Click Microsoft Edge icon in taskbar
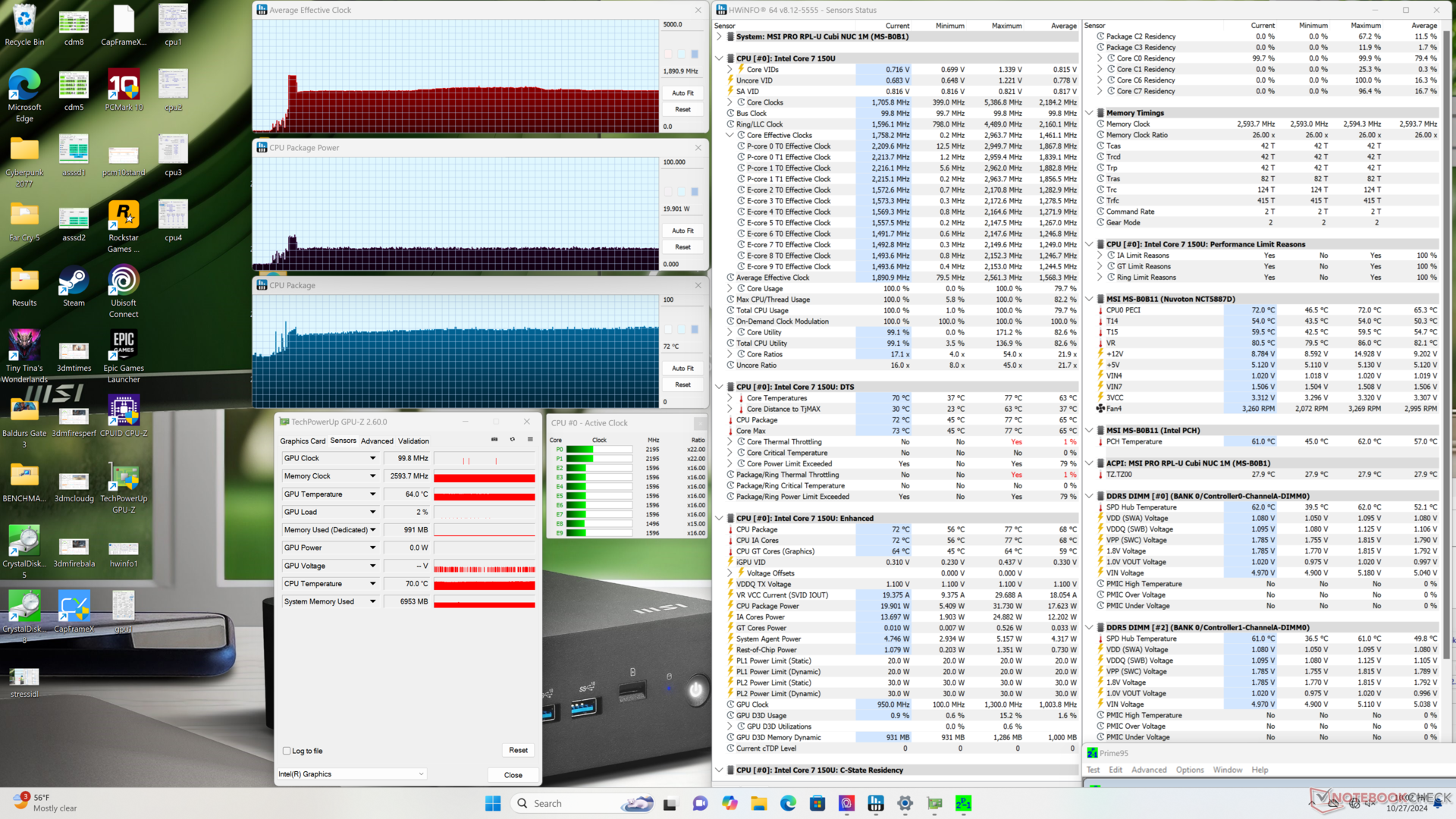Image resolution: width=1456 pixels, height=819 pixels. 788,804
